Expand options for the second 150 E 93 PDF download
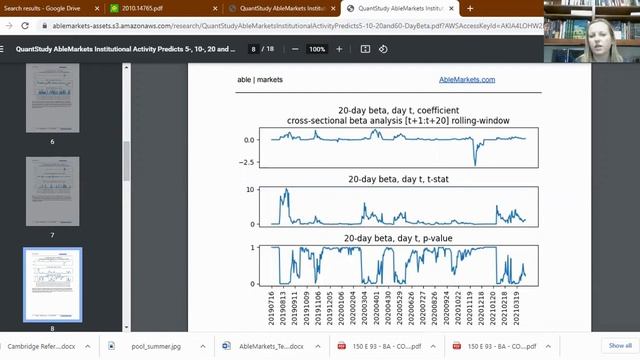 (548, 346)
